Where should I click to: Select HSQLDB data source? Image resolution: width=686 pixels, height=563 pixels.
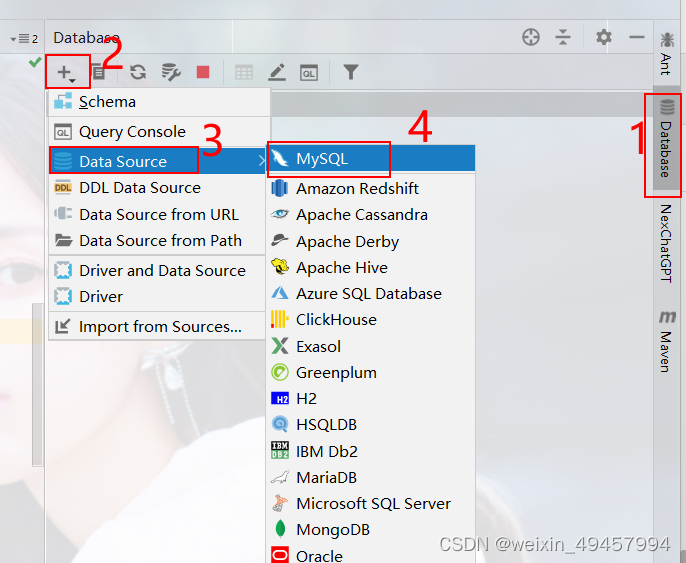tap(371, 425)
